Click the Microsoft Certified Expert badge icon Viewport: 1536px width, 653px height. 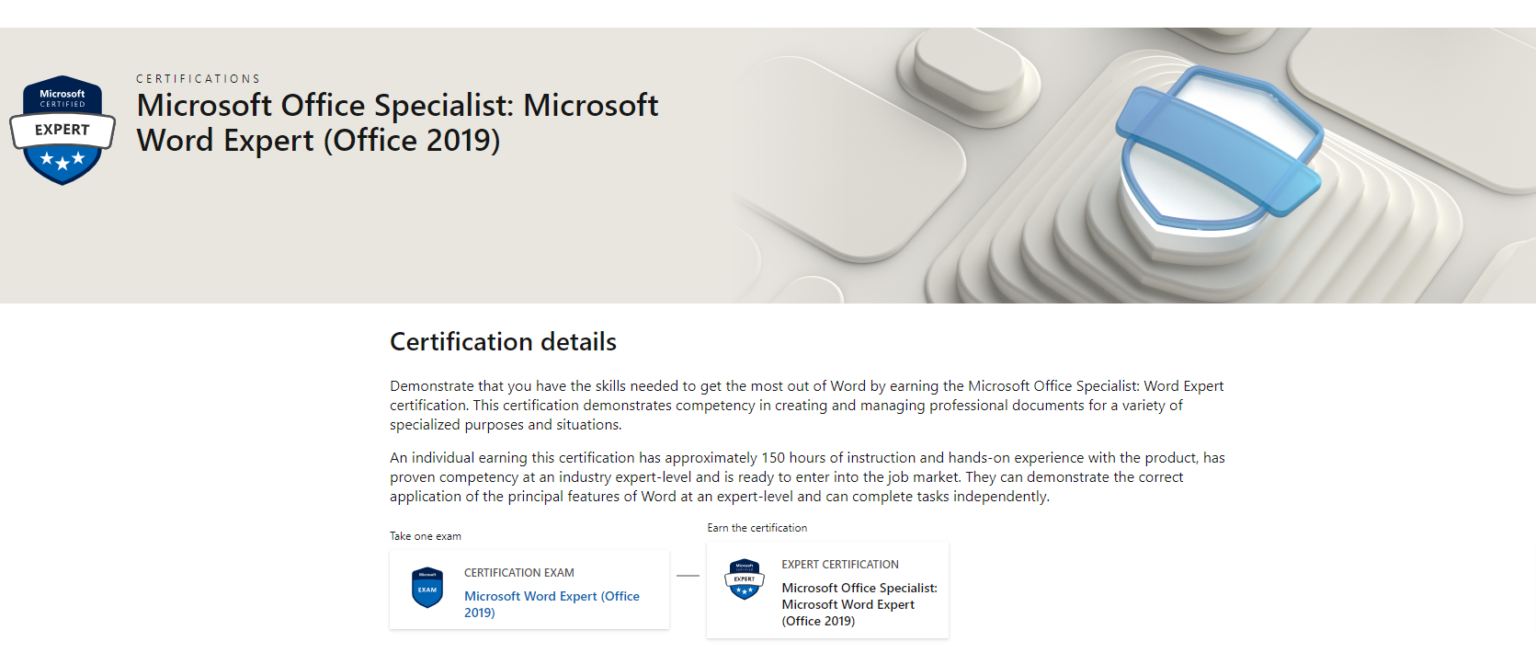(x=62, y=127)
